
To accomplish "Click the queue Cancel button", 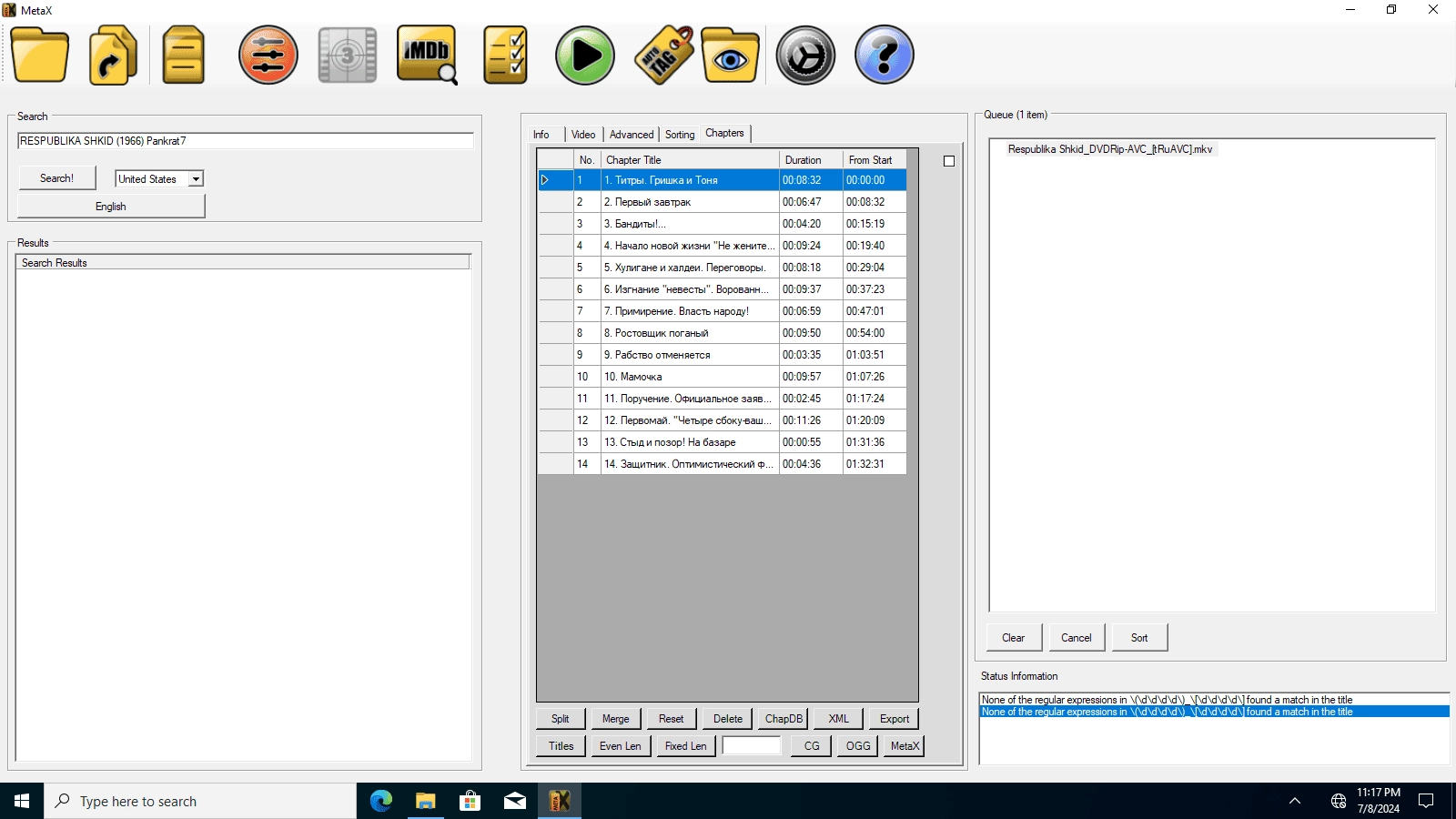I will [1077, 638].
